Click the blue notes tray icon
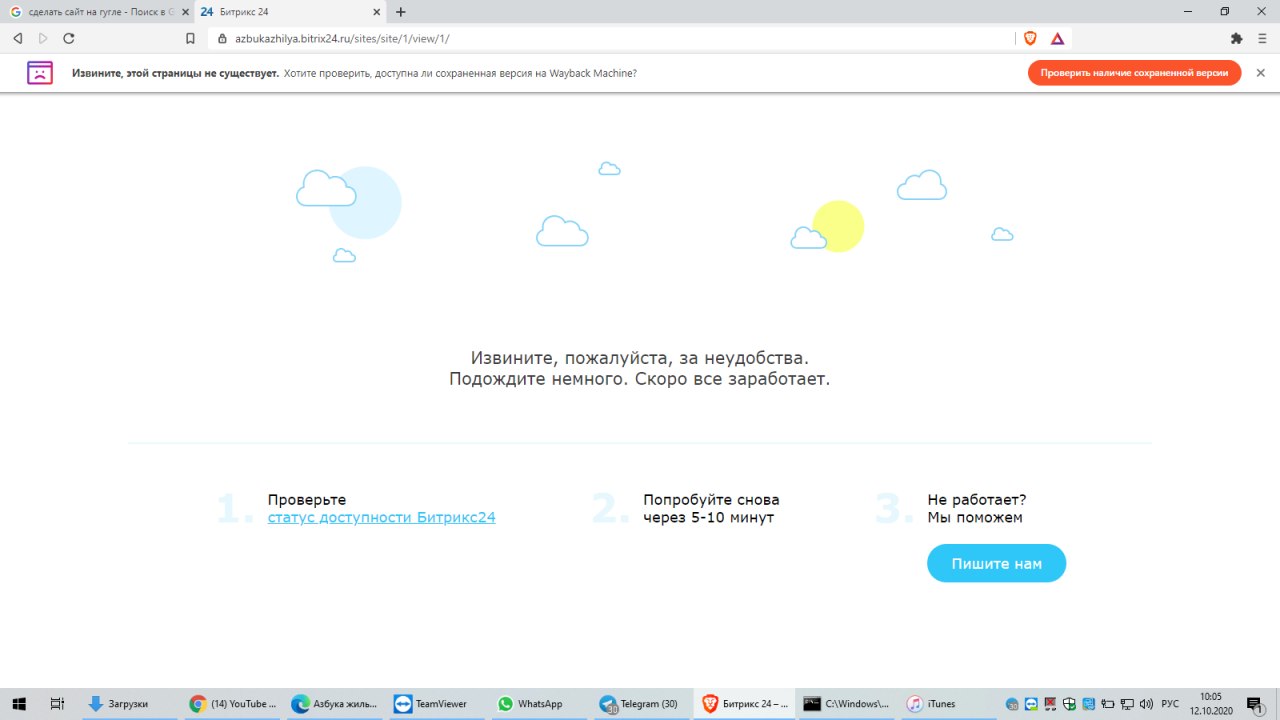Viewport: 1280px width, 720px height. 1088,704
